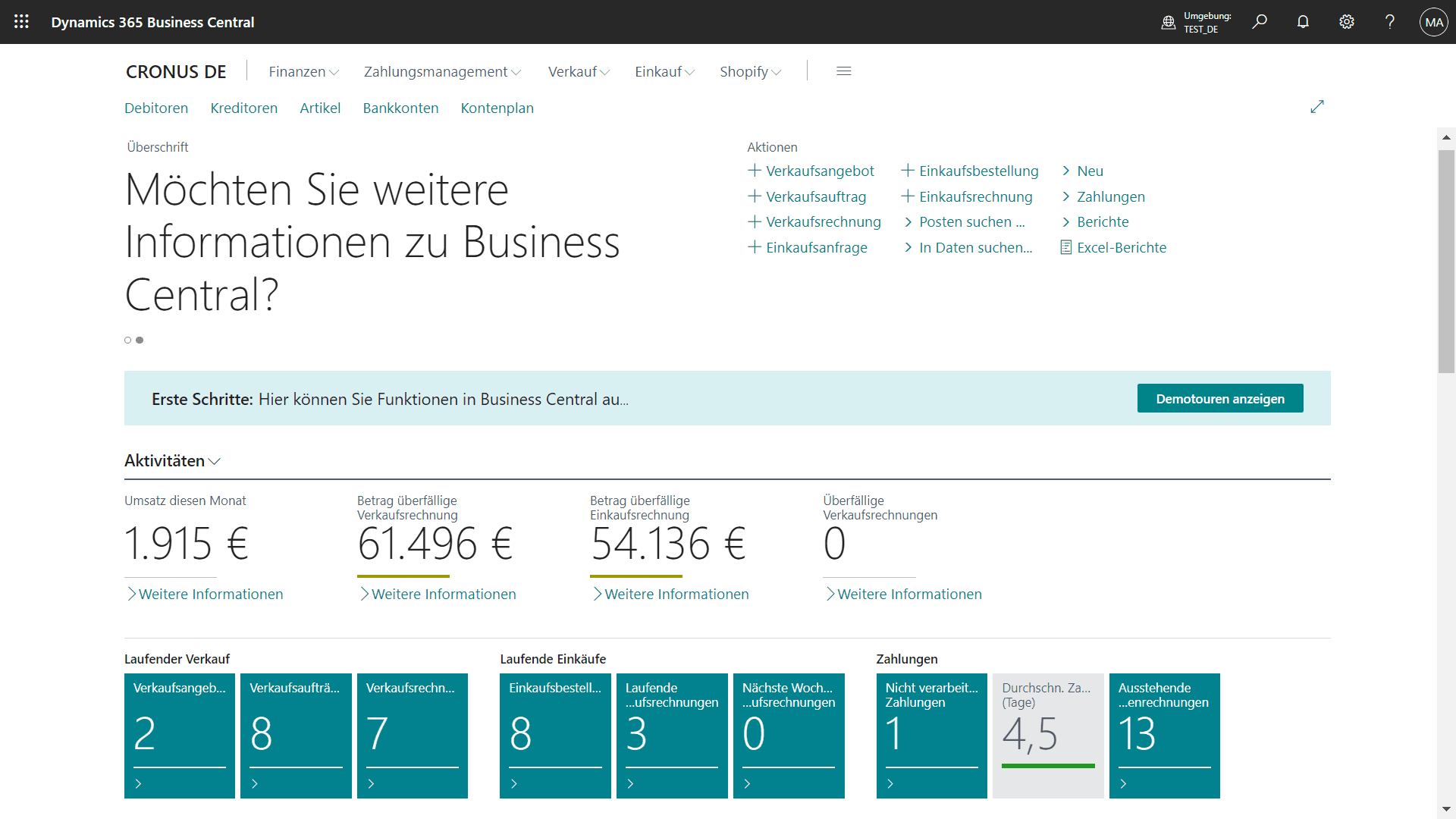Viewport: 1456px width, 819px height.
Task: Open the app launcher waffle icon
Action: [21, 22]
